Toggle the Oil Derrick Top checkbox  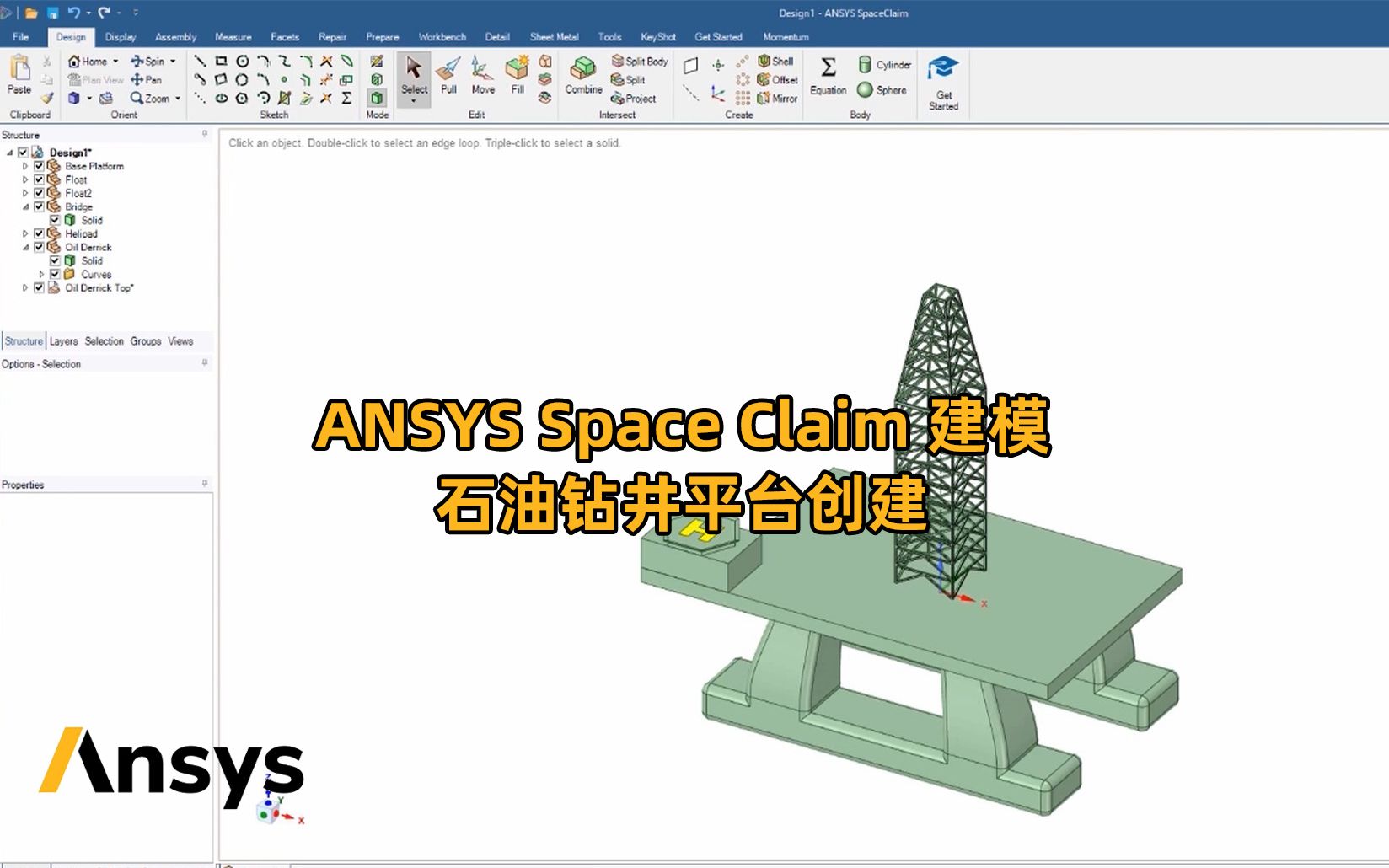tap(39, 287)
